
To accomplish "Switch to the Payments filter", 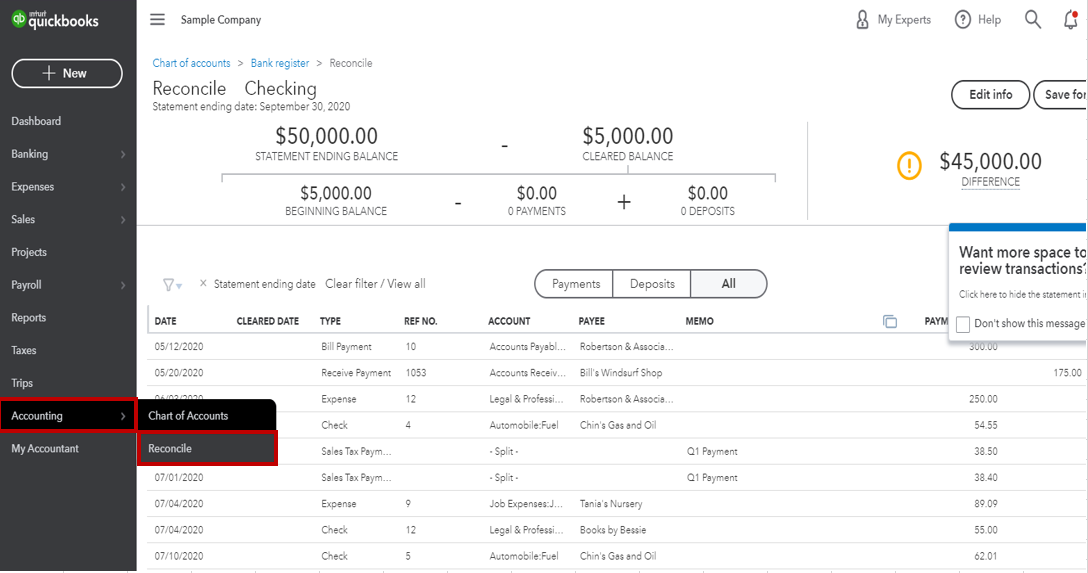I will (575, 284).
